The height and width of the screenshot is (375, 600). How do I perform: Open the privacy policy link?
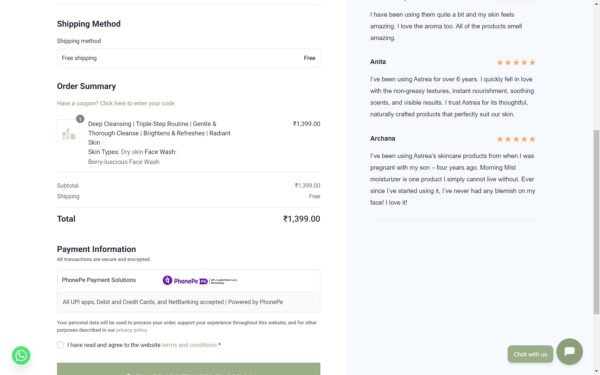click(131, 330)
